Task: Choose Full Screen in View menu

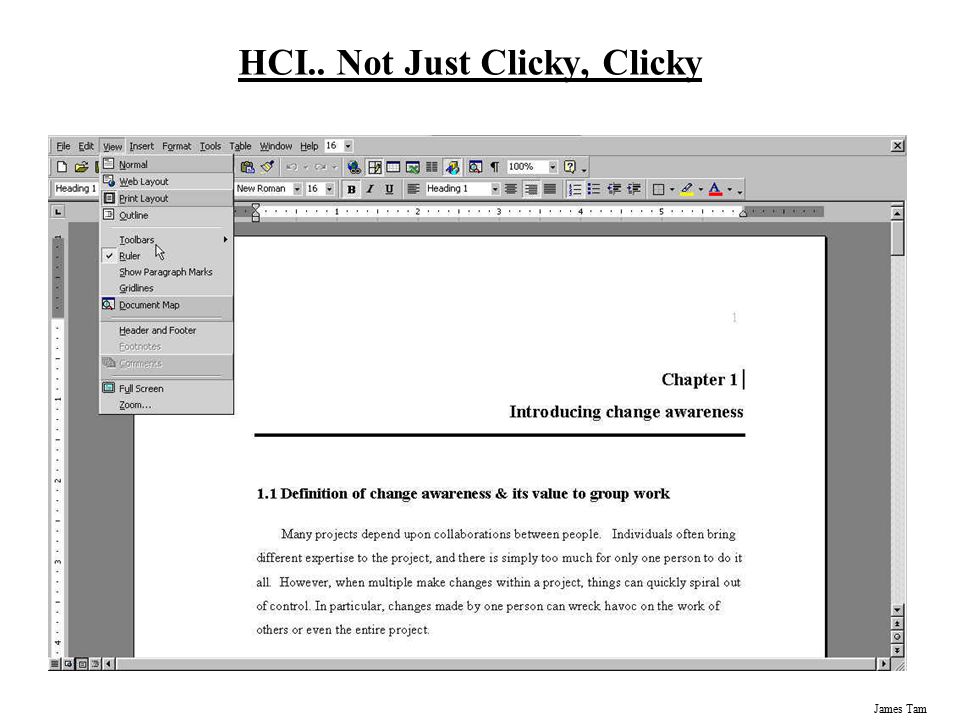Action: pyautogui.click(x=166, y=388)
